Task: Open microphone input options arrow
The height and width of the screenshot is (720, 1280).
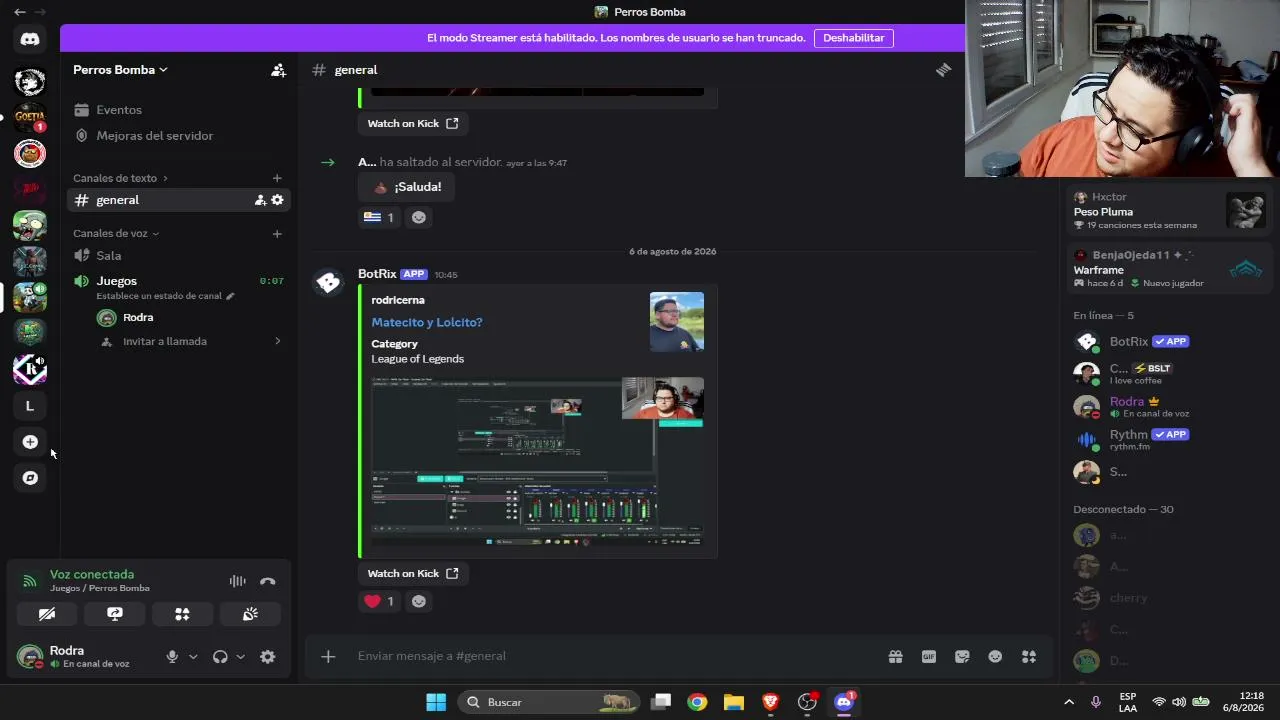Action: pyautogui.click(x=193, y=657)
